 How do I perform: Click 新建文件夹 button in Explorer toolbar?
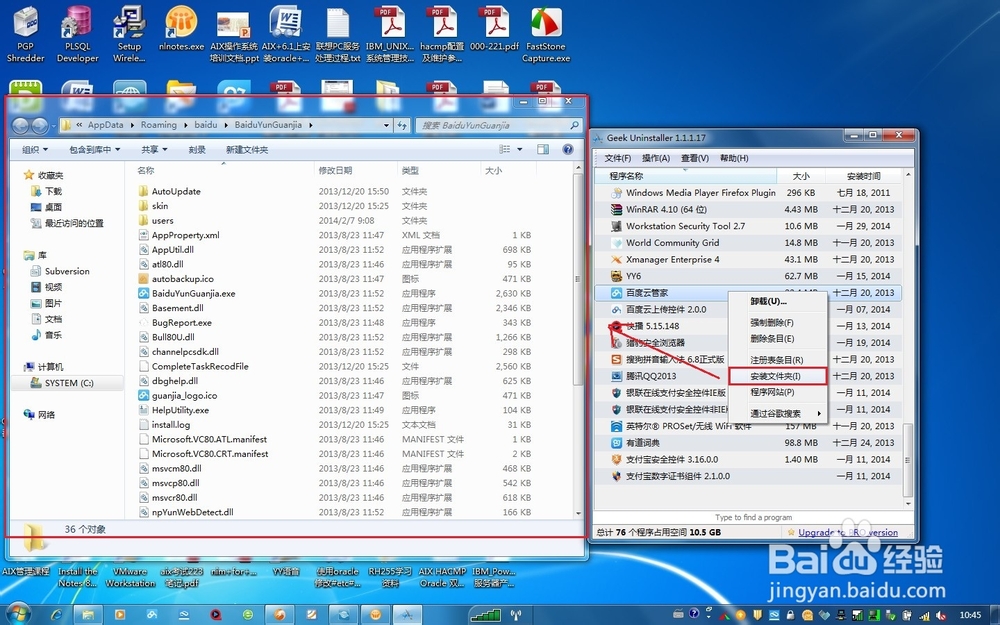coord(247,149)
